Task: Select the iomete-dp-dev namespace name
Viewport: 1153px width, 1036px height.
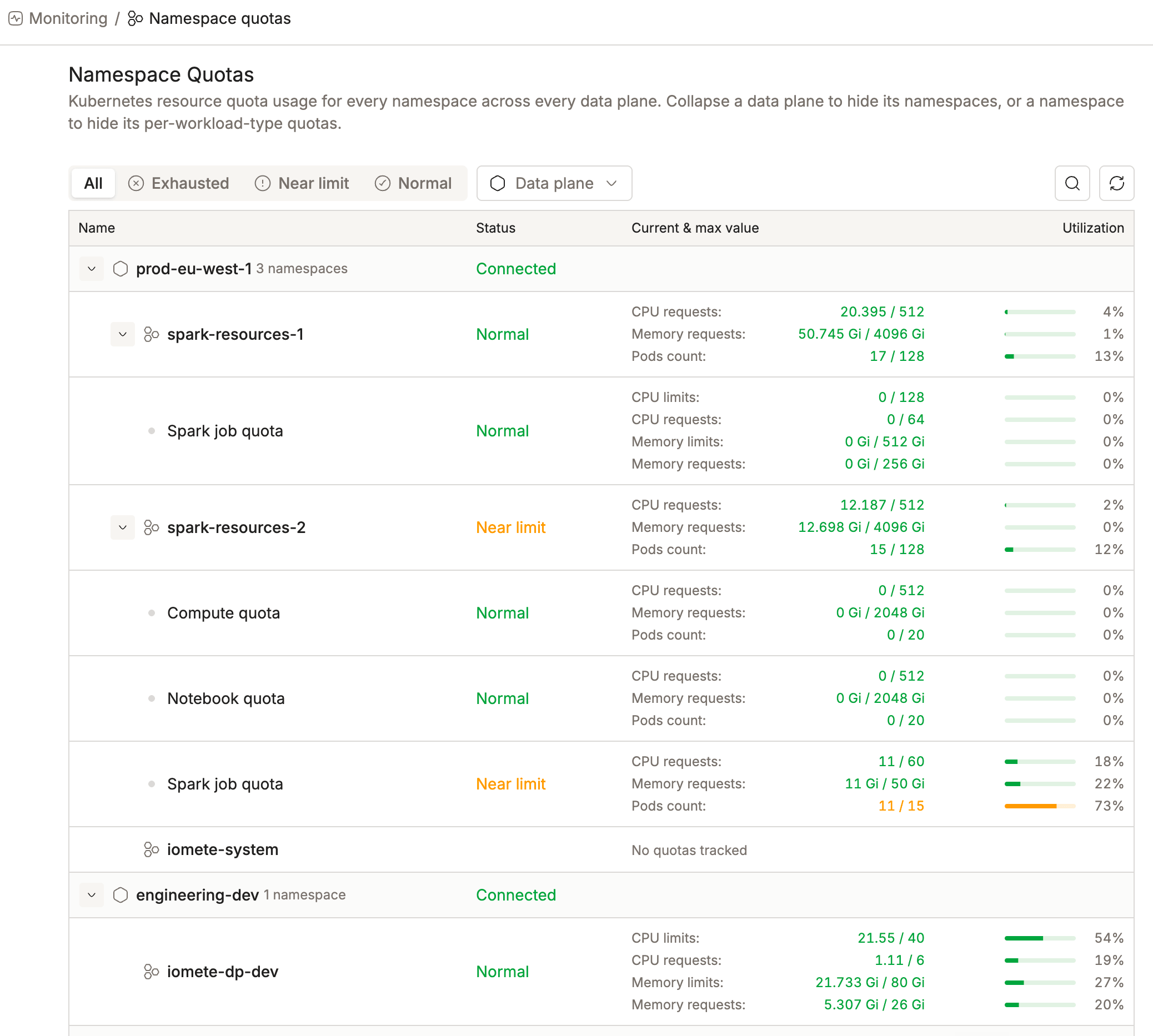Action: click(x=223, y=972)
